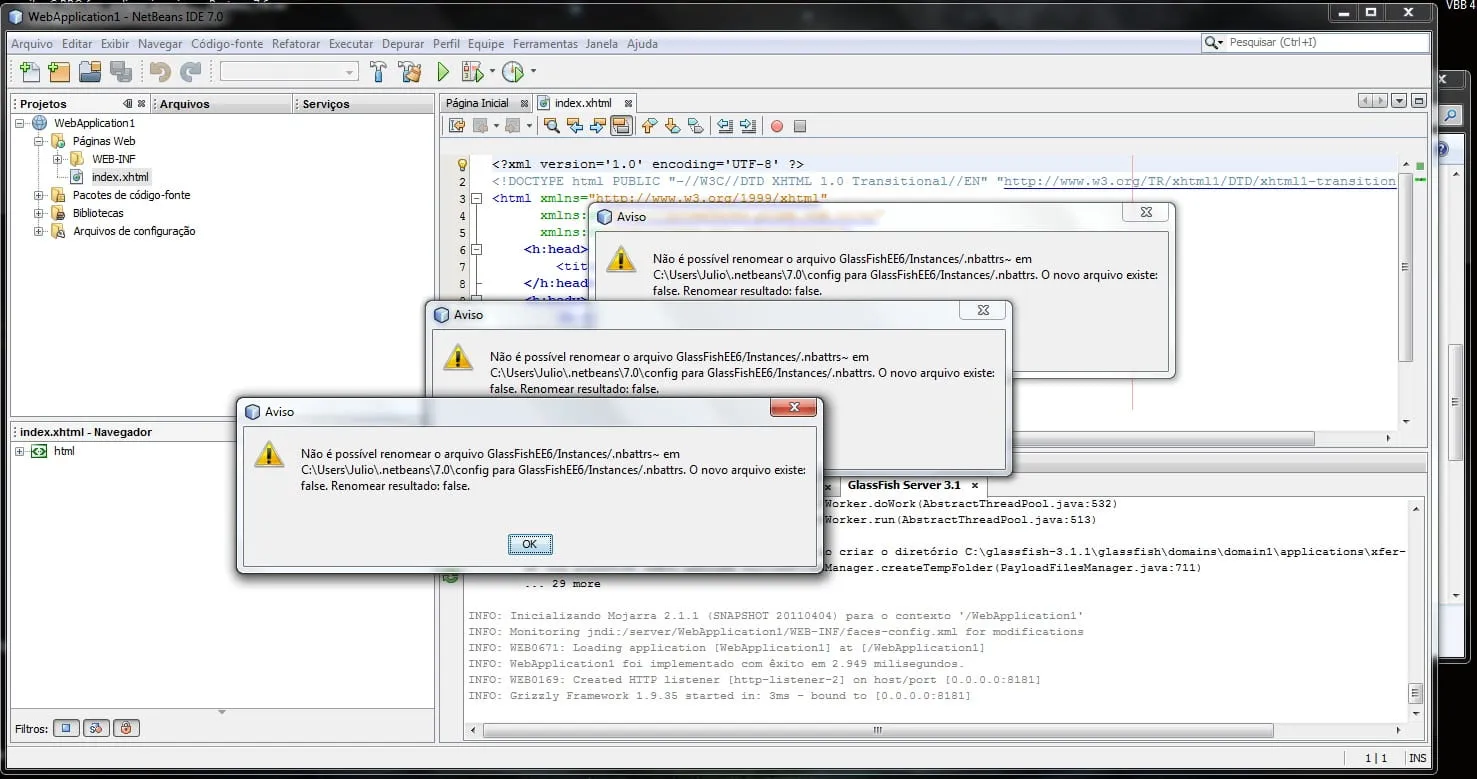Toggle the second Navegador filter button
Screen dimensions: 1477x779
[96, 728]
